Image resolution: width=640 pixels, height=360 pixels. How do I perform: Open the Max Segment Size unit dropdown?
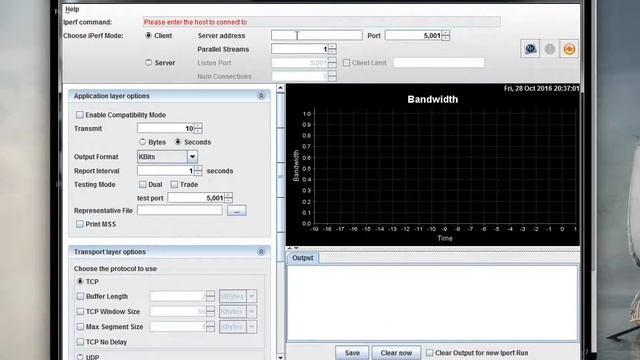pos(251,327)
